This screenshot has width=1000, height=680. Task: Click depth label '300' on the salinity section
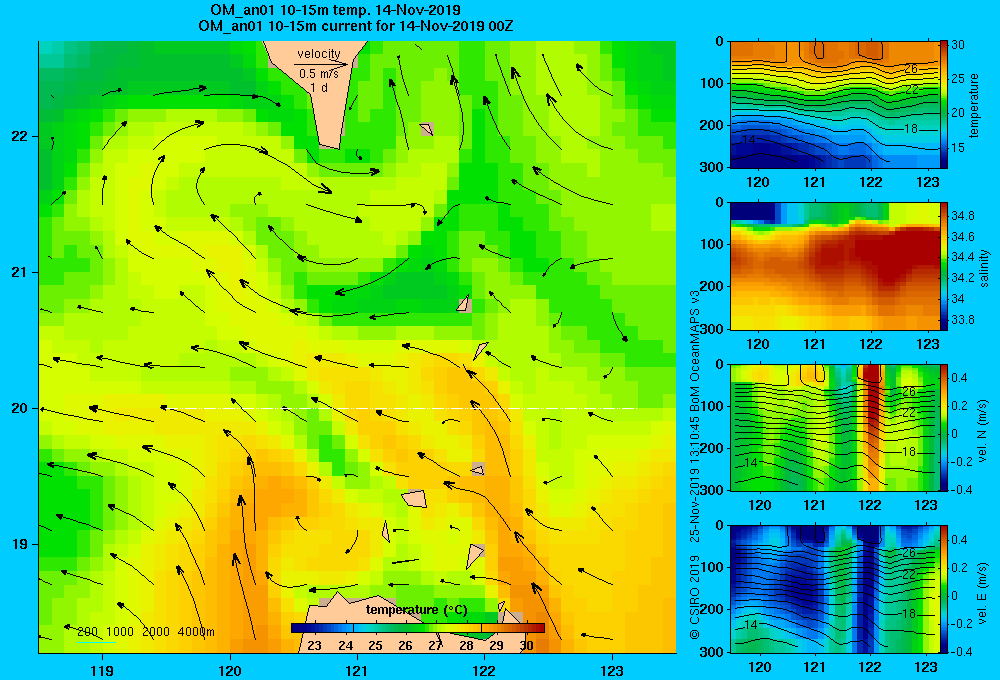712,329
